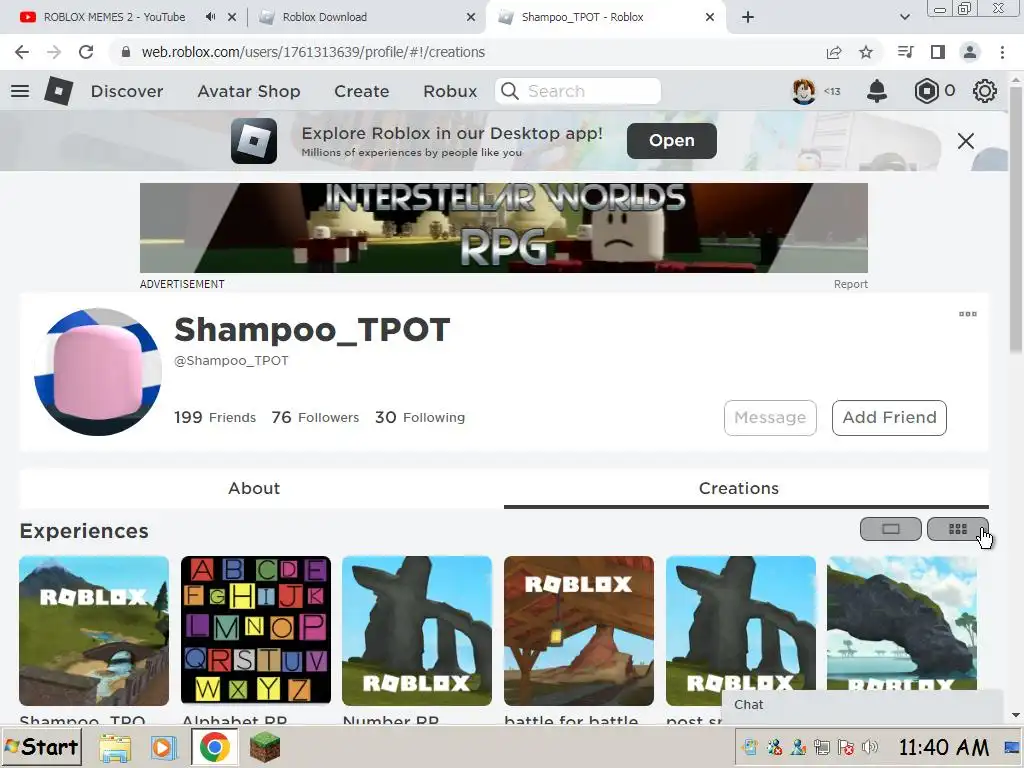Reload the current page
This screenshot has height=768, width=1024.
[86, 52]
